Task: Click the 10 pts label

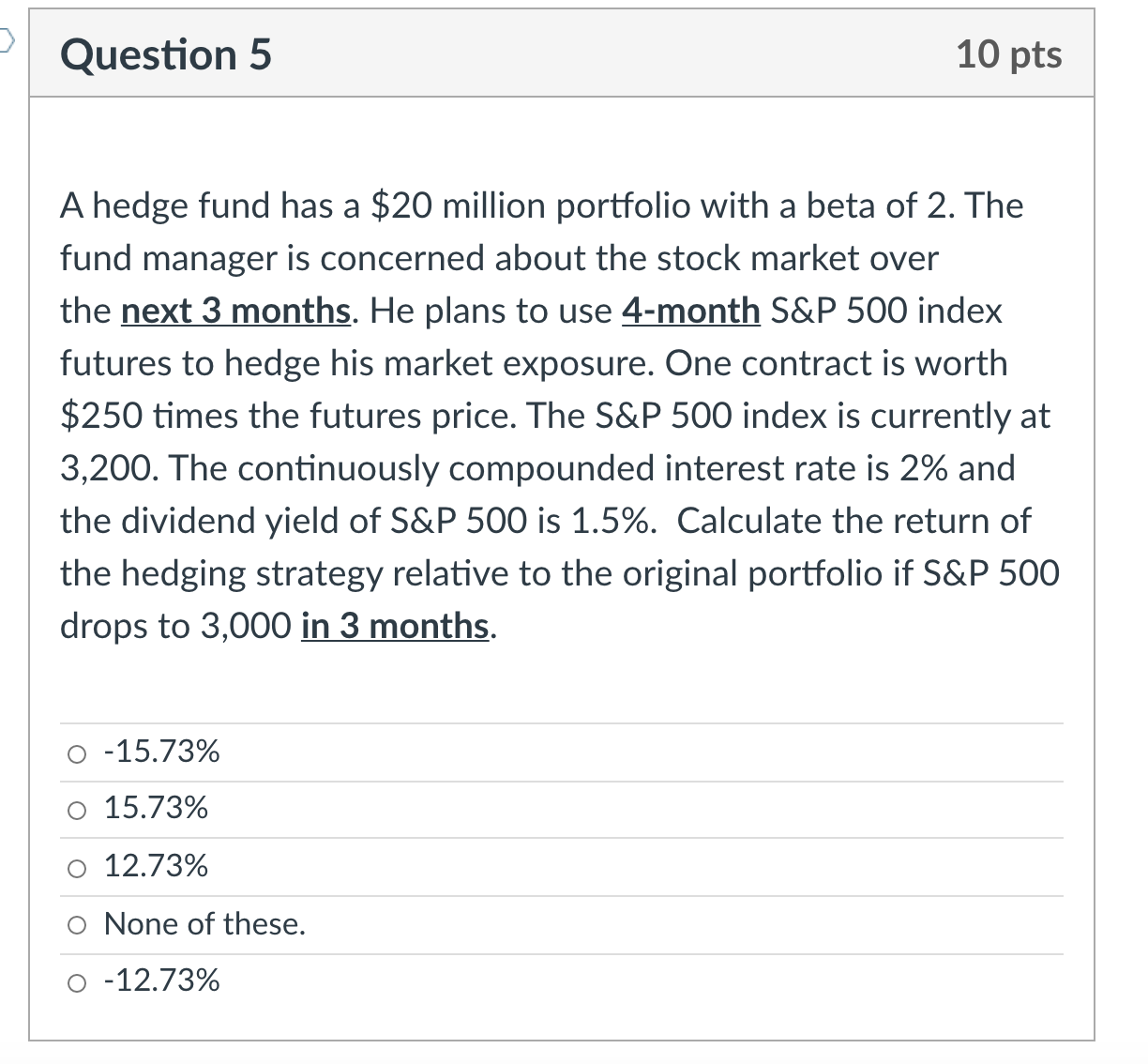Action: 1010,54
